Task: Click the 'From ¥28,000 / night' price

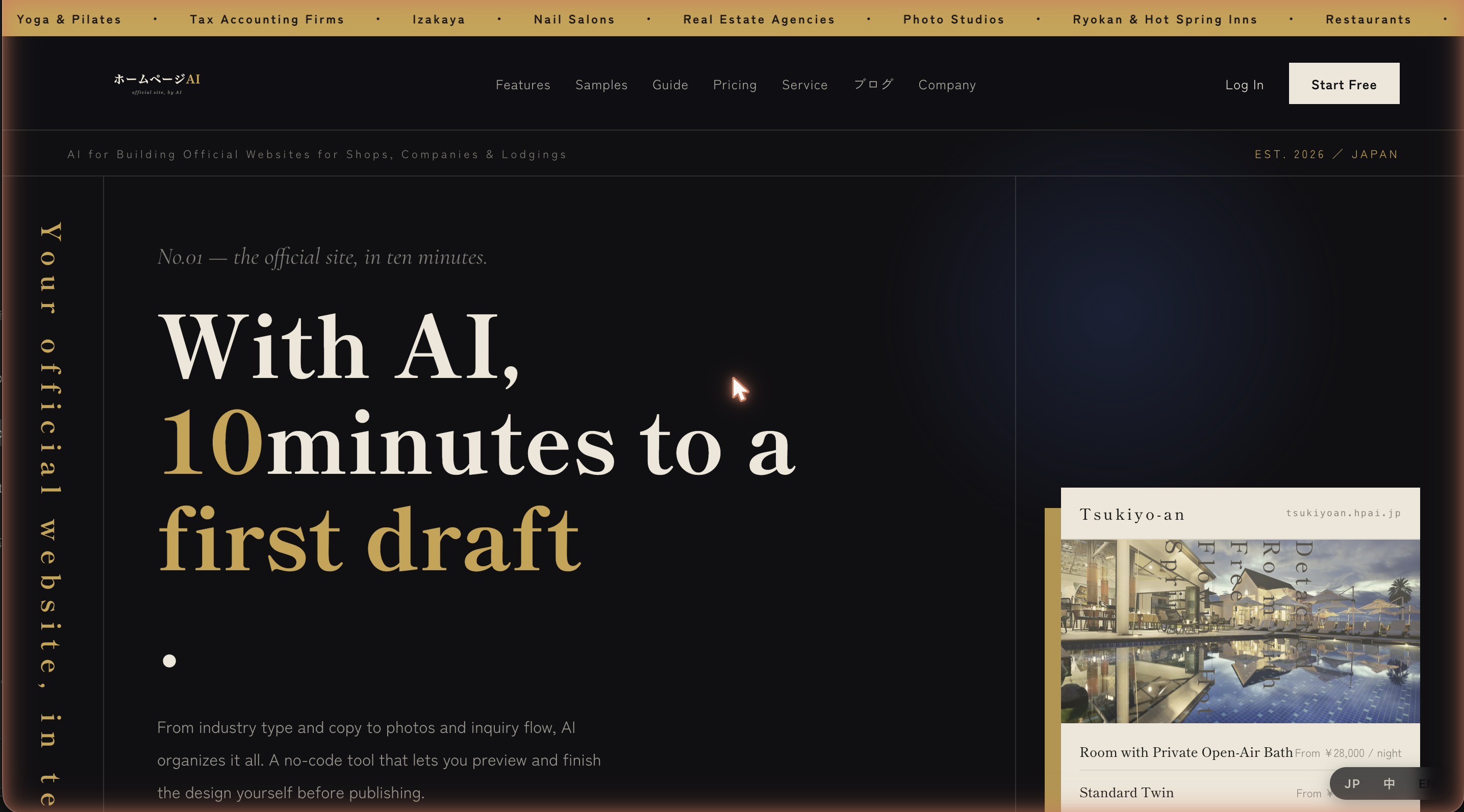Action: coord(1348,753)
